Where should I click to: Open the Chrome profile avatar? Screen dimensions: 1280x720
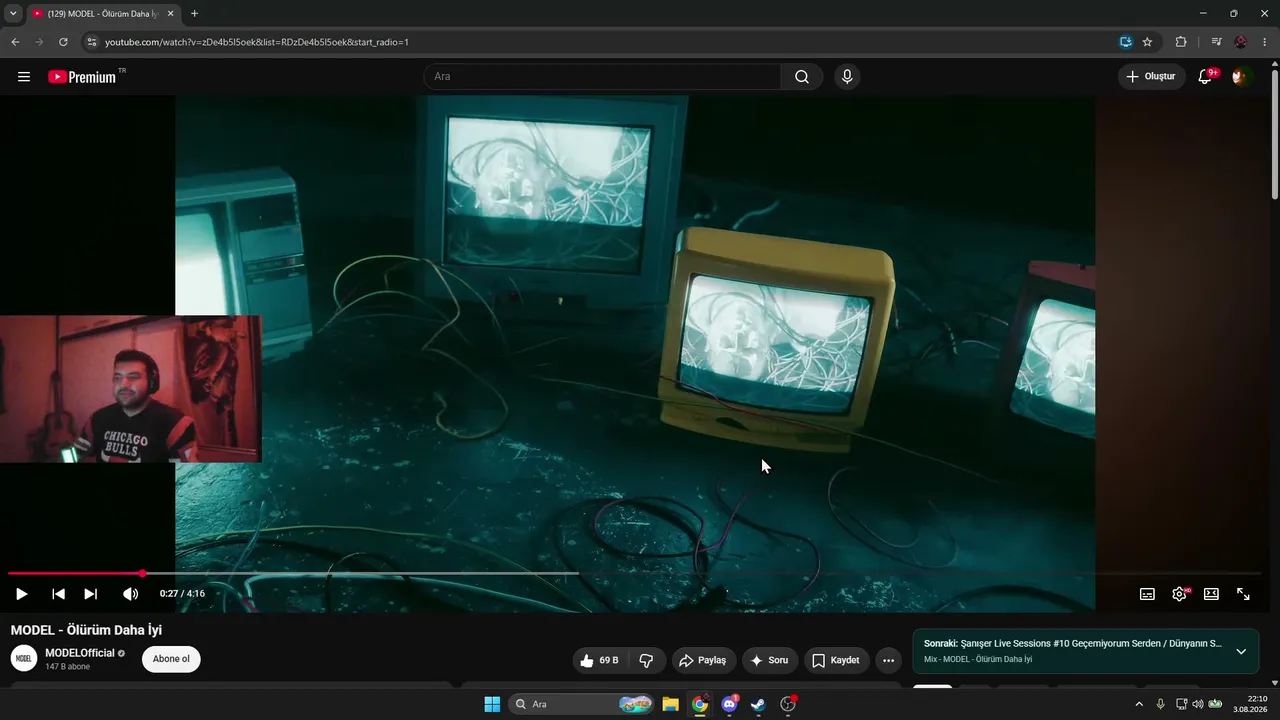[x=1241, y=42]
